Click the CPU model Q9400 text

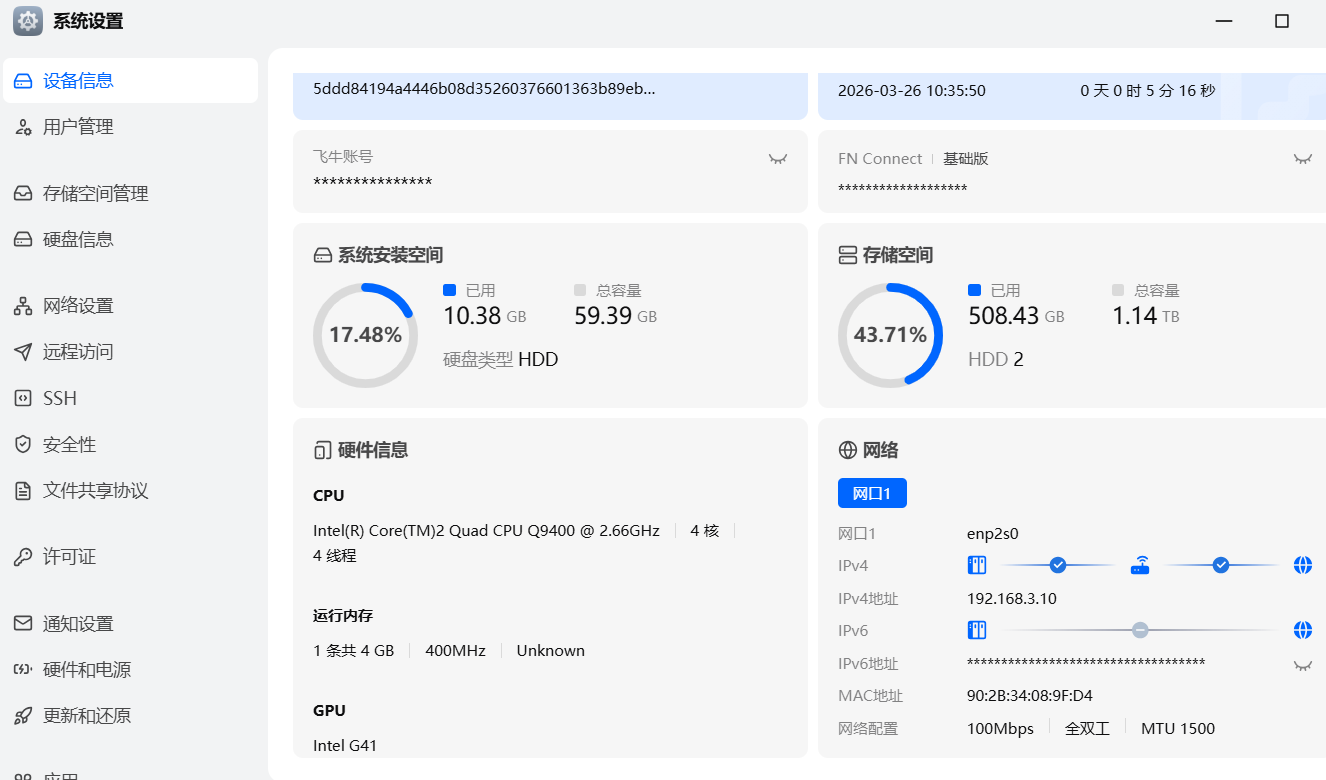coord(486,531)
